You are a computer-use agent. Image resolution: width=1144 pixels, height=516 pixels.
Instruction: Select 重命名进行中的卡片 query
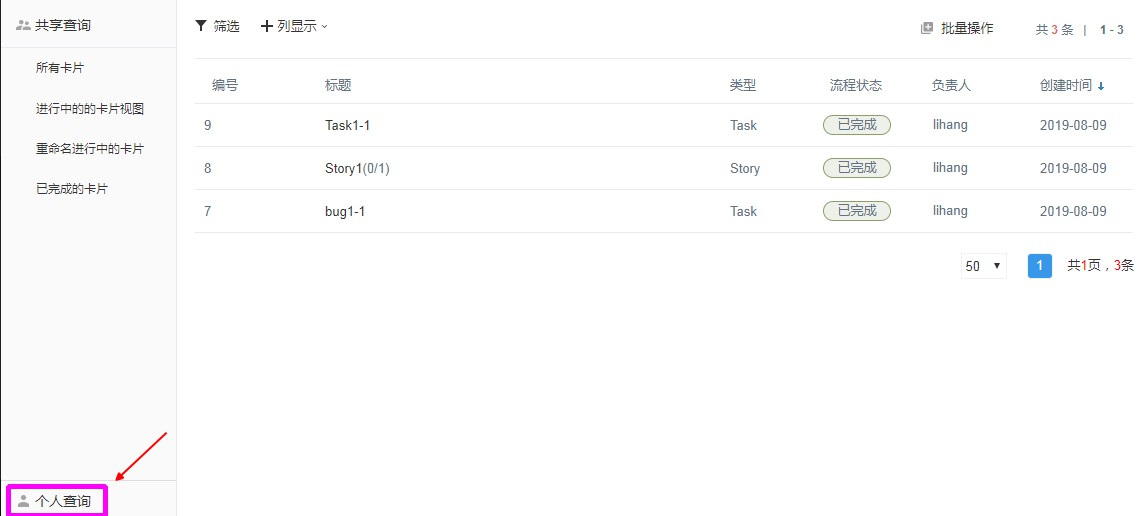tap(90, 149)
